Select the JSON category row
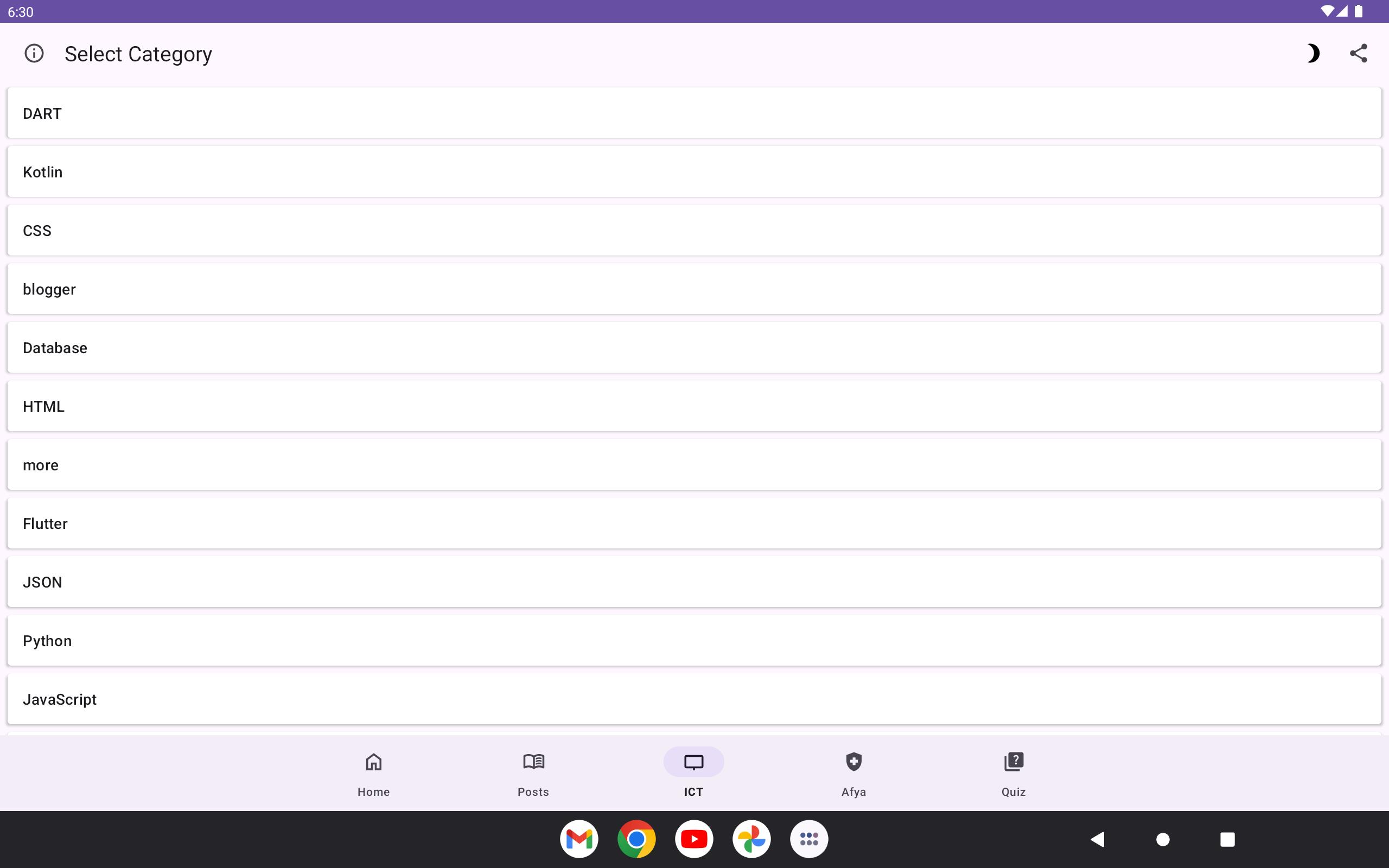The width and height of the screenshot is (1389, 868). tap(694, 582)
